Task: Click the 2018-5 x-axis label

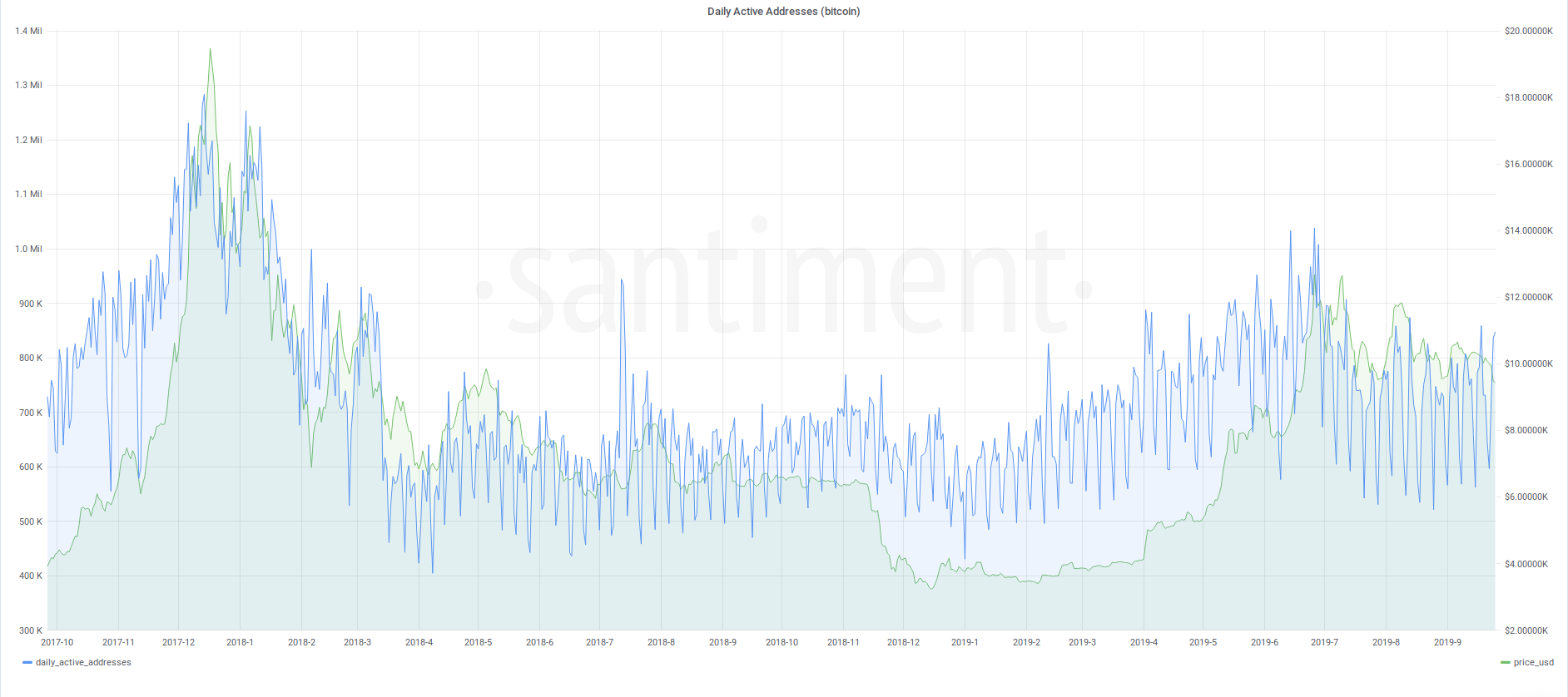Action: click(x=478, y=642)
